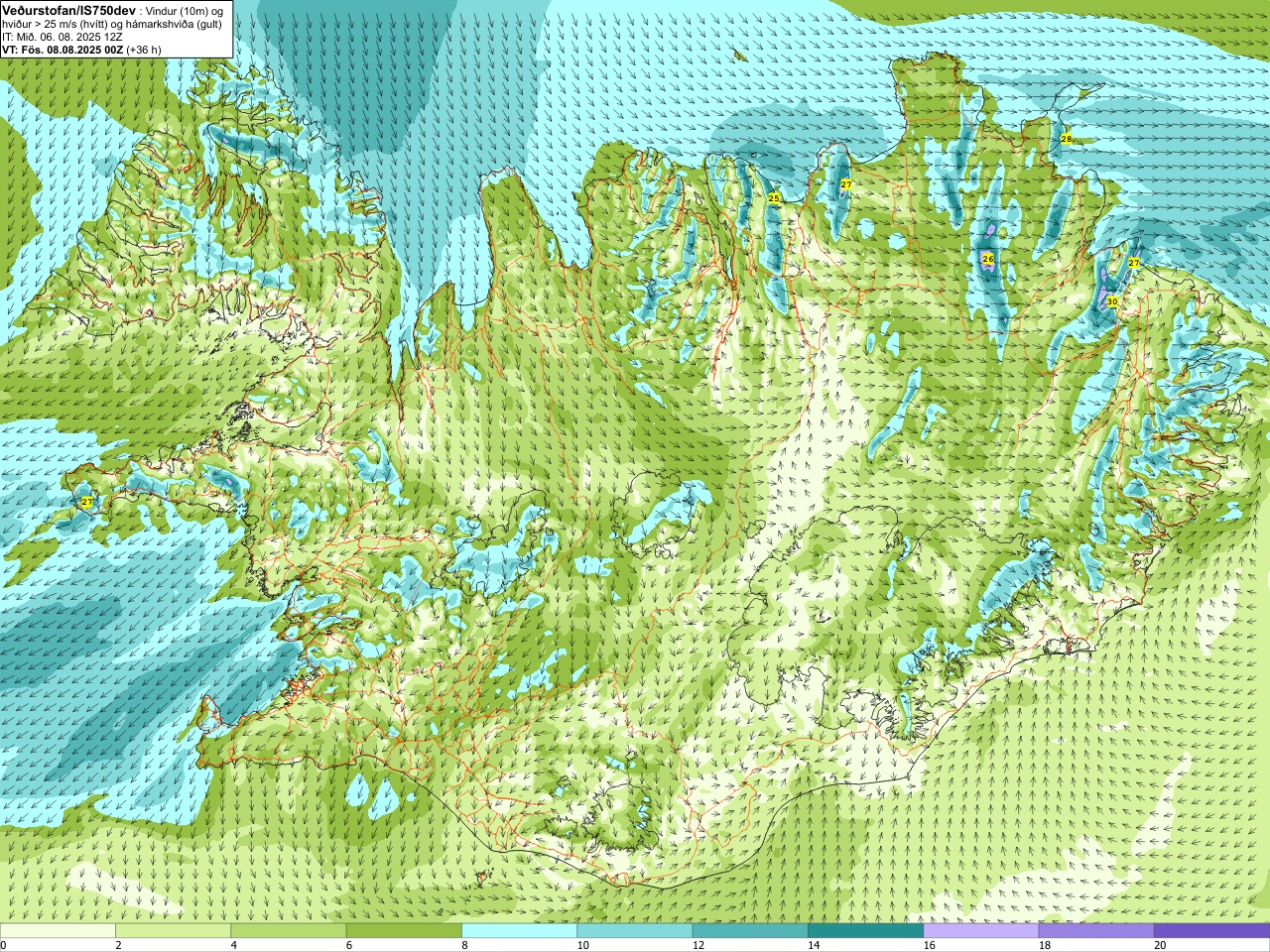1270x952 pixels.
Task: Click the 'IT: Mið. 06. 08. 2025 12Z' line
Action: pyautogui.click(x=63, y=37)
